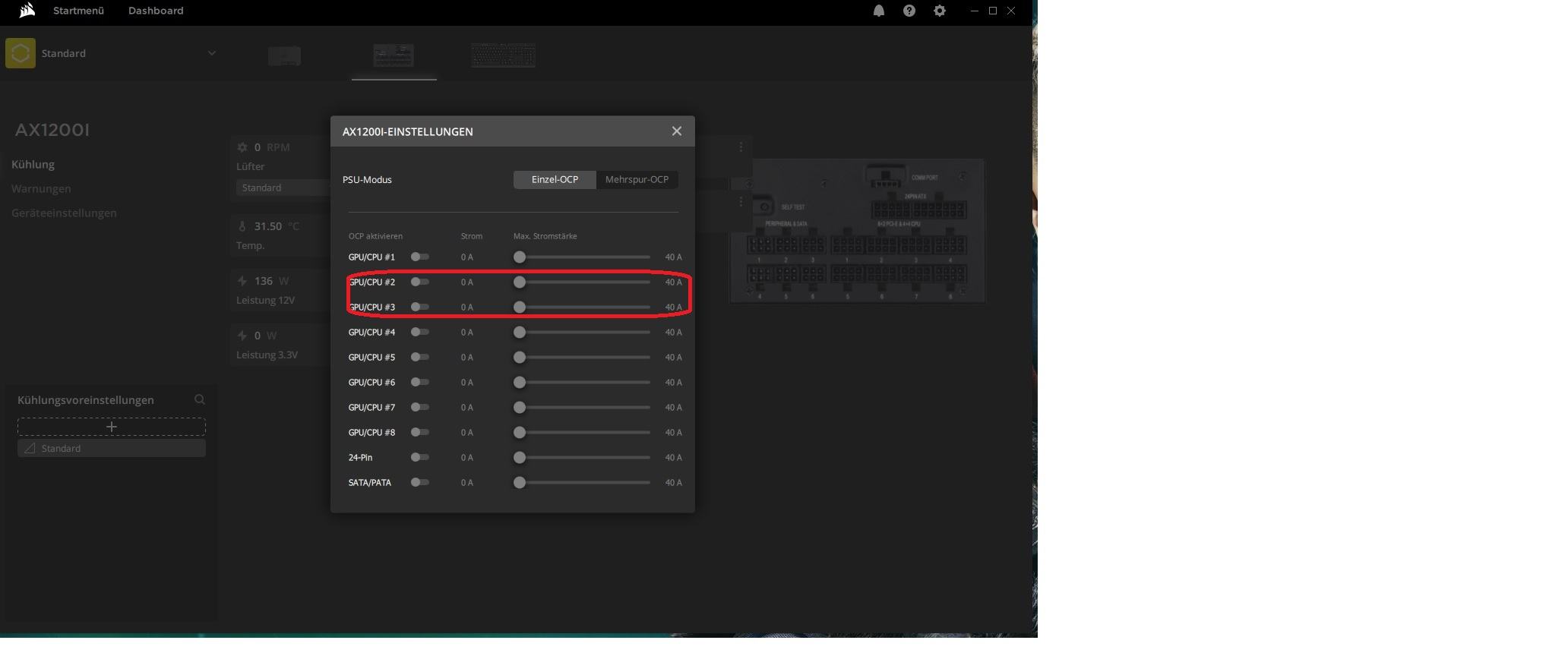1568x656 pixels.
Task: Click the 0 A current value for 24-Pin
Action: click(x=466, y=458)
